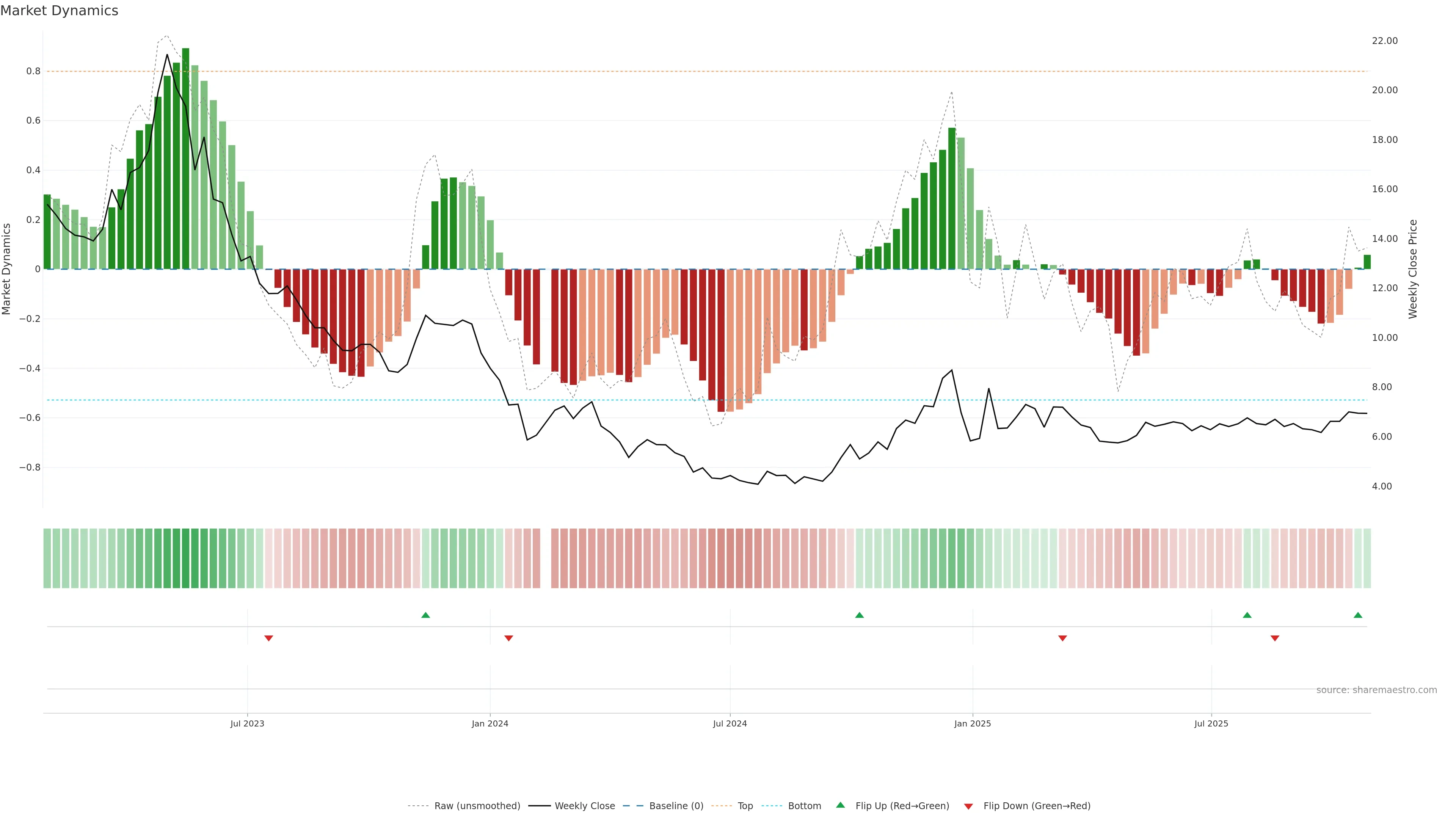Toggle the Weekly Close legend entry

coord(584,806)
